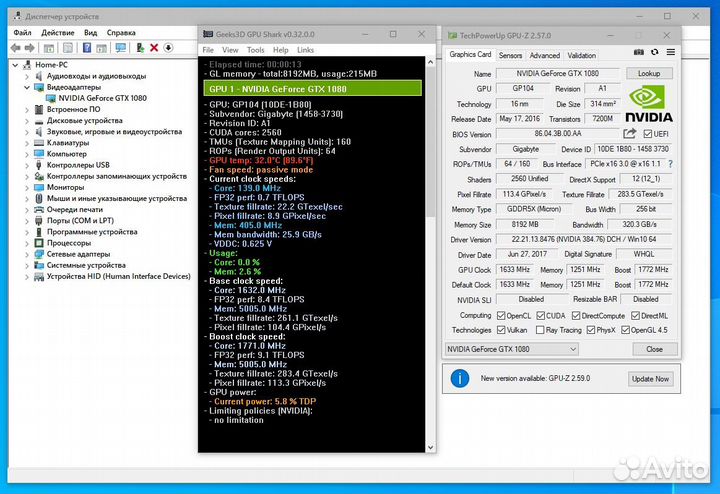The height and width of the screenshot is (494, 720).
Task: Open the Tools menu in GPU Shark
Action: point(255,50)
